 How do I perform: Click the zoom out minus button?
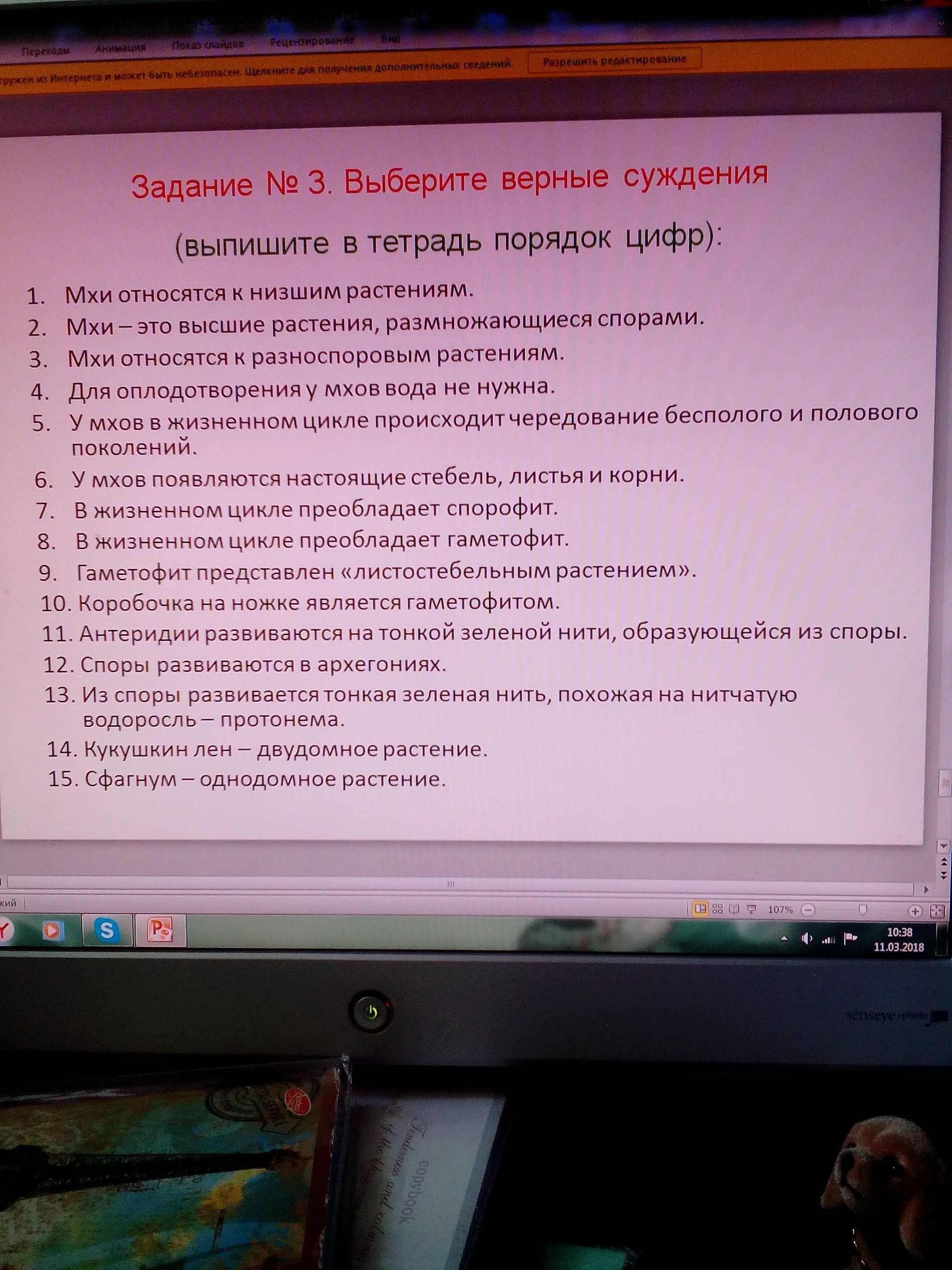click(x=808, y=910)
